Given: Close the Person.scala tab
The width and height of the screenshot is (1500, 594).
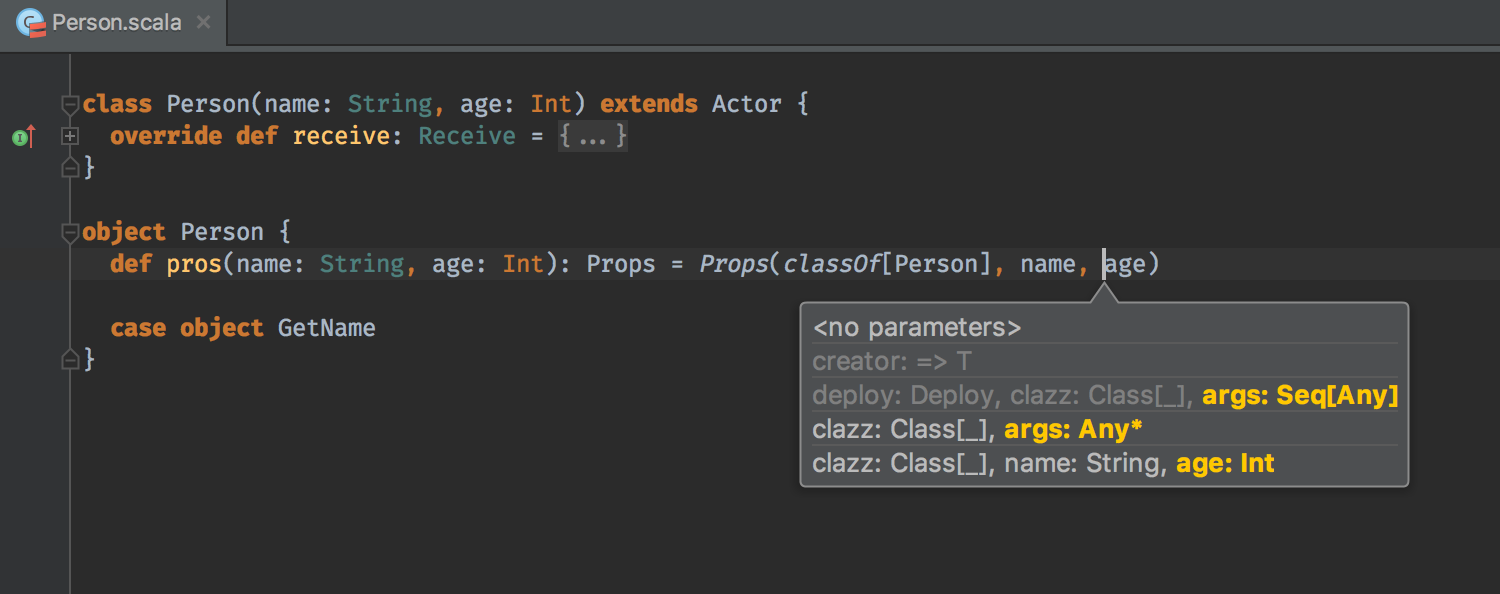Looking at the screenshot, I should coord(203,21).
